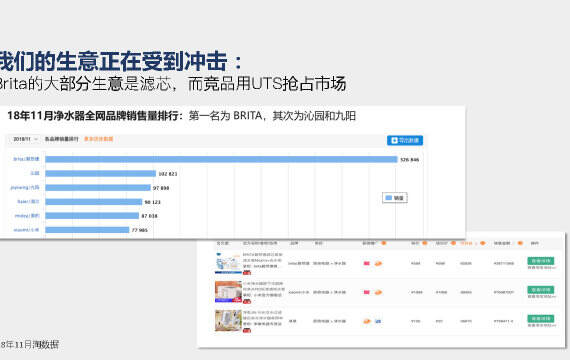Open the Xiaomi product thumbnail in the table
The image size is (570, 360).
pyautogui.click(x=228, y=291)
